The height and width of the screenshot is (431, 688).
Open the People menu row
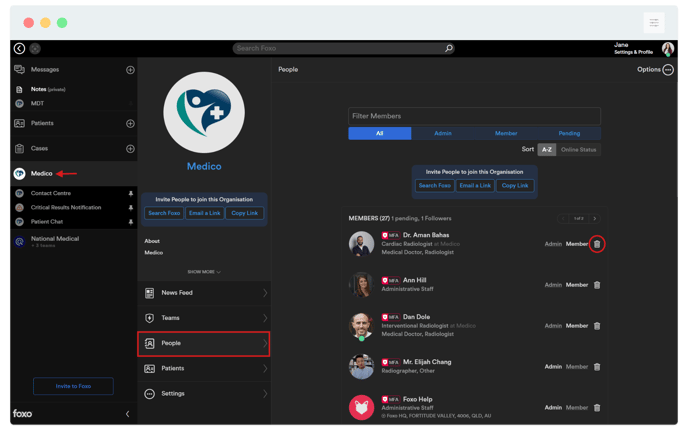204,344
